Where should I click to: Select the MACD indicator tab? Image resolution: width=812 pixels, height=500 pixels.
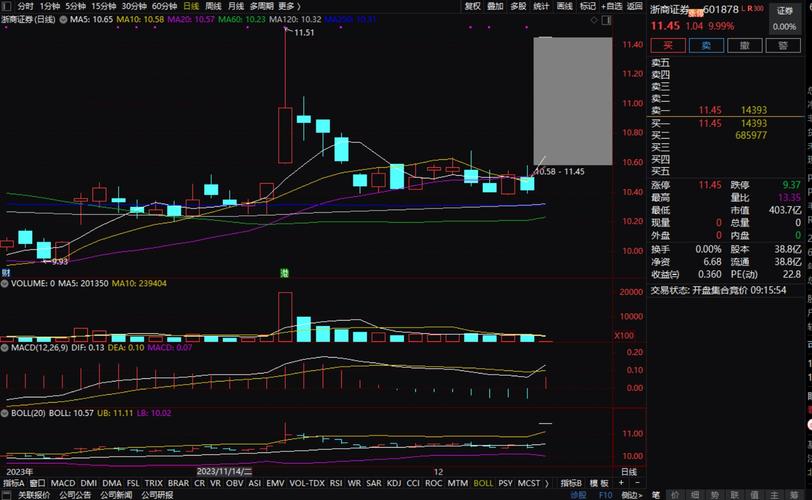pyautogui.click(x=63, y=482)
